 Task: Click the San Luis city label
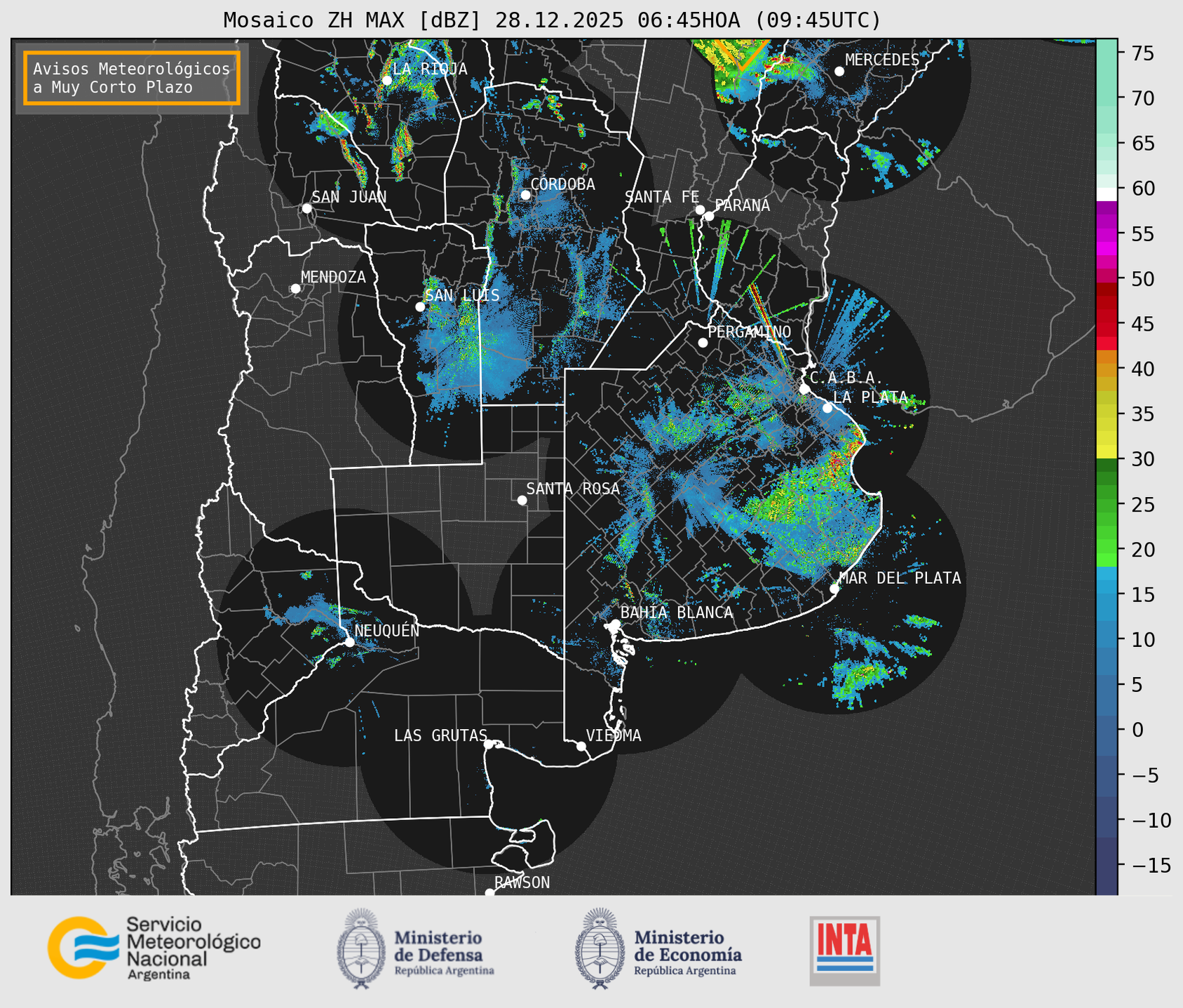[x=462, y=296]
